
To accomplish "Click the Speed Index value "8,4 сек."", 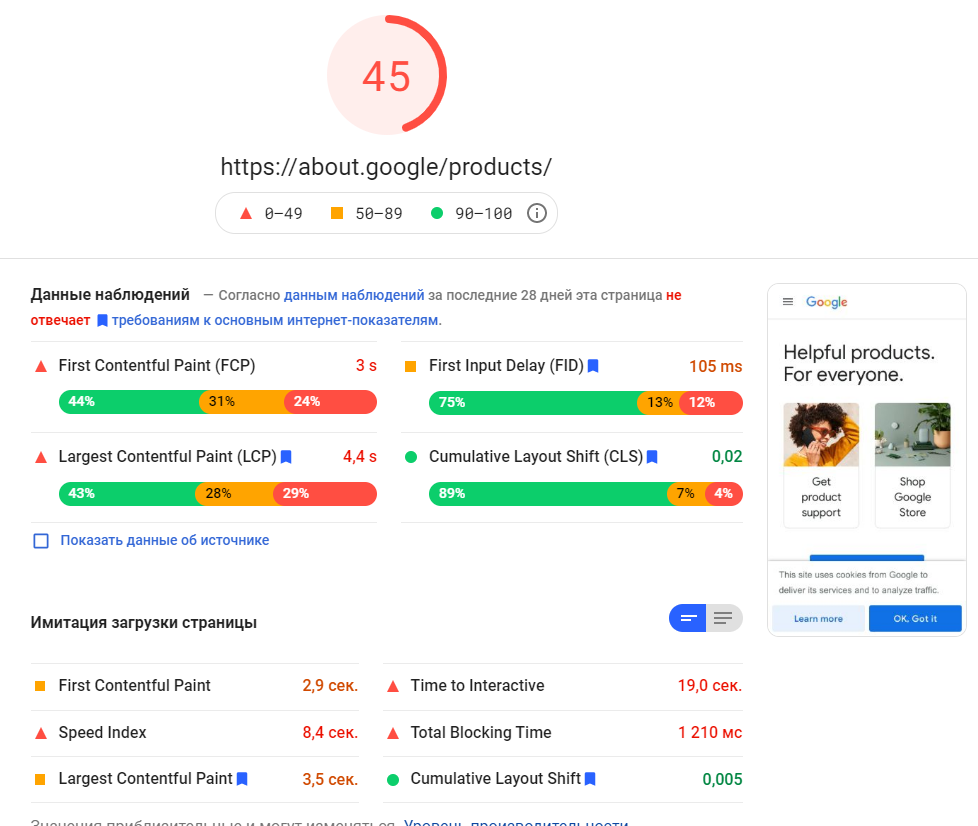I will [330, 732].
